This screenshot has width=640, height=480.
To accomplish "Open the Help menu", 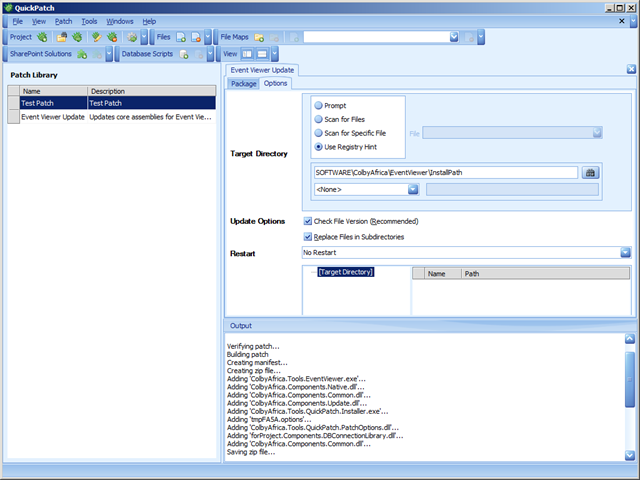I will click(x=149, y=21).
